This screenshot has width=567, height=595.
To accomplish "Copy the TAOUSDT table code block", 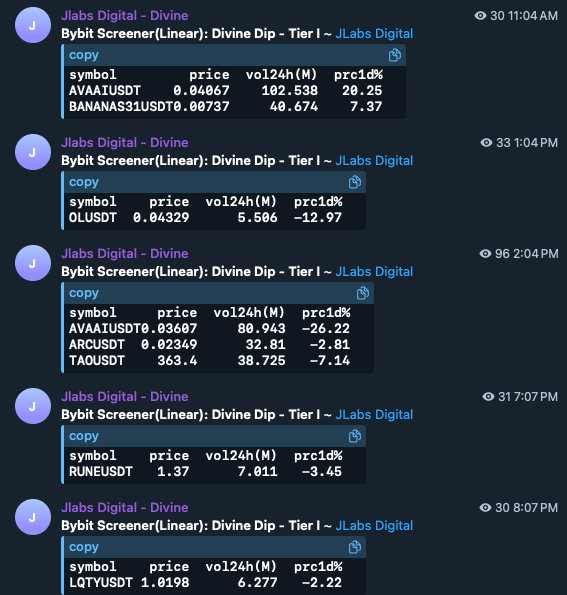I will tap(363, 293).
